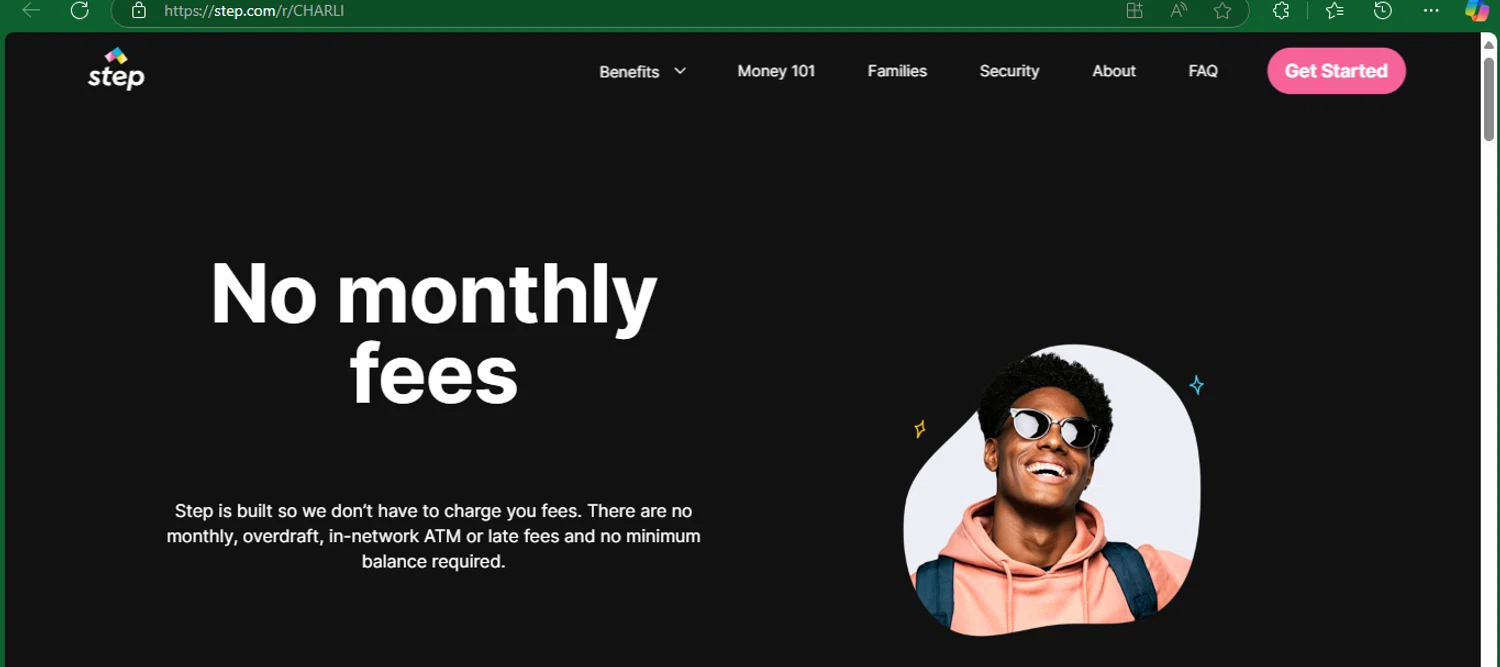Open the Benefits navigation menu
The height and width of the screenshot is (667, 1500).
pos(629,72)
